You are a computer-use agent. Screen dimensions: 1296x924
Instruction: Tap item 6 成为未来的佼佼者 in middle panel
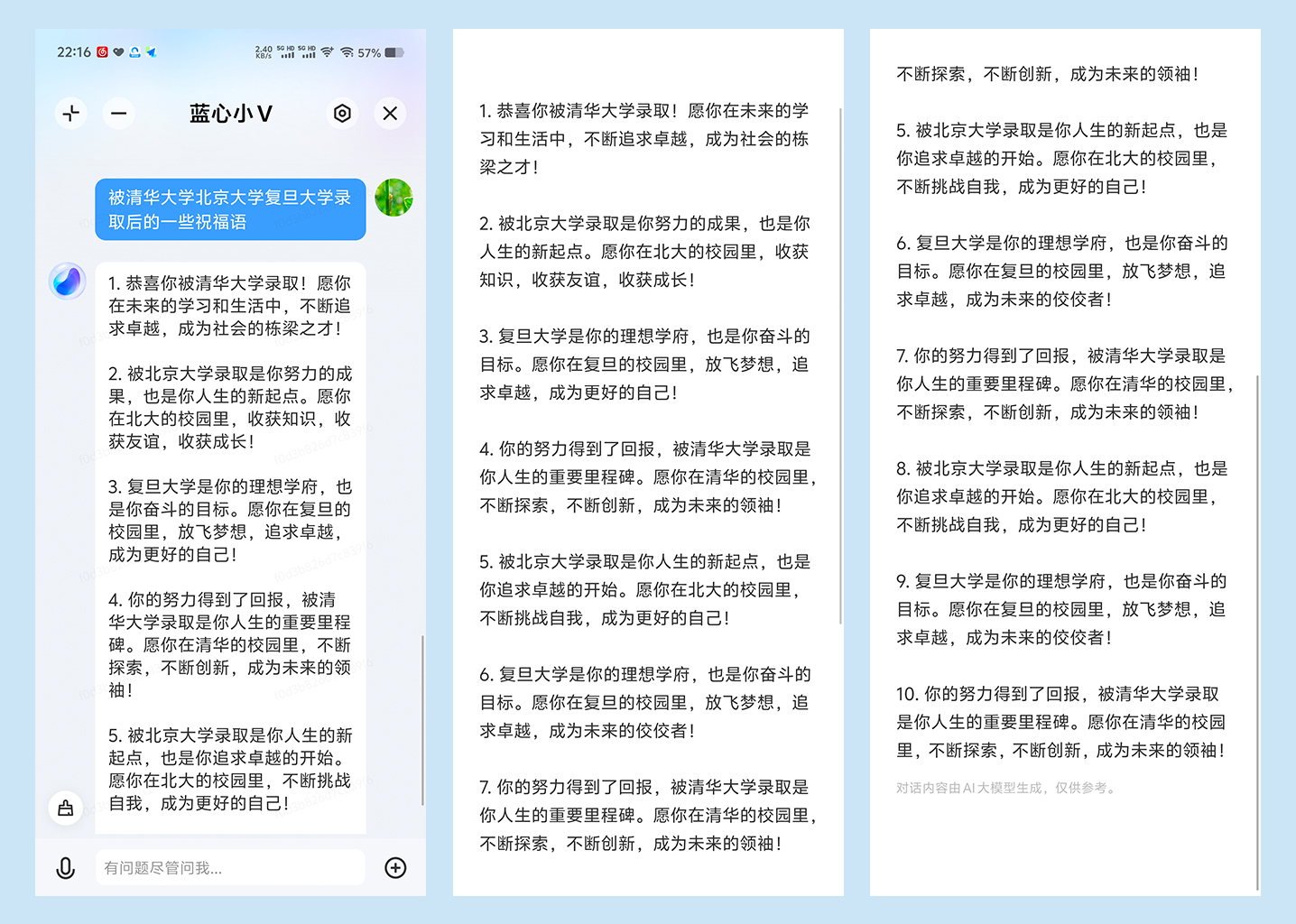[644, 702]
